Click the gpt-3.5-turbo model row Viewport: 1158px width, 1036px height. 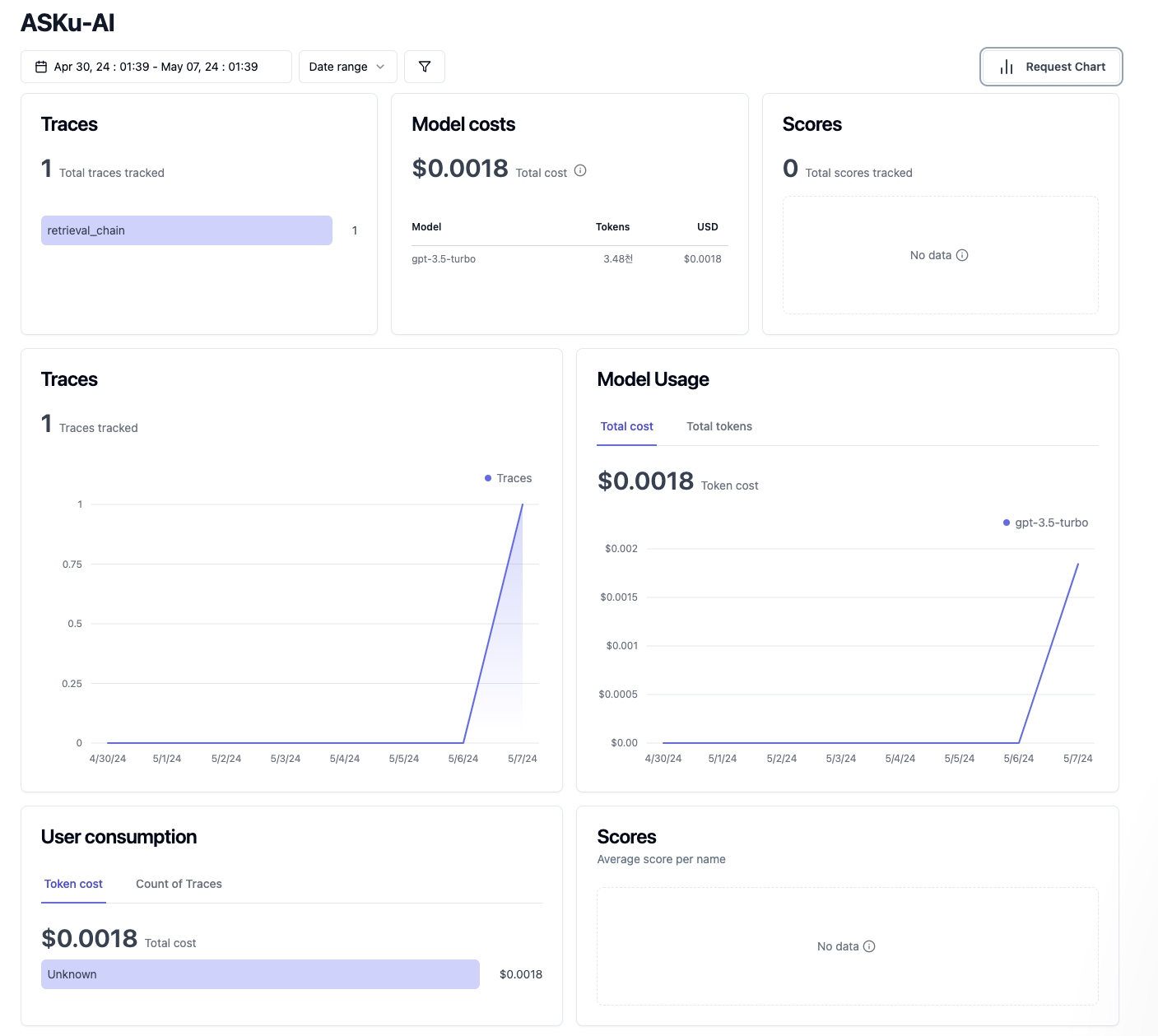(x=570, y=258)
